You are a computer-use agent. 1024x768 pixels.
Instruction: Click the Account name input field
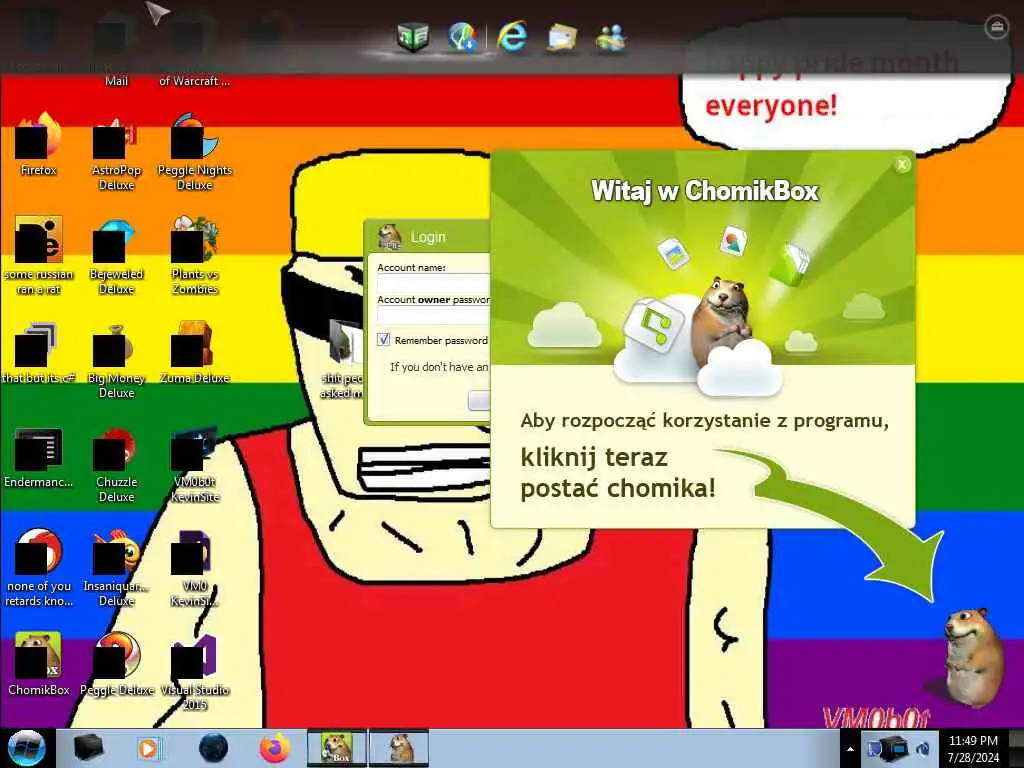(x=433, y=283)
